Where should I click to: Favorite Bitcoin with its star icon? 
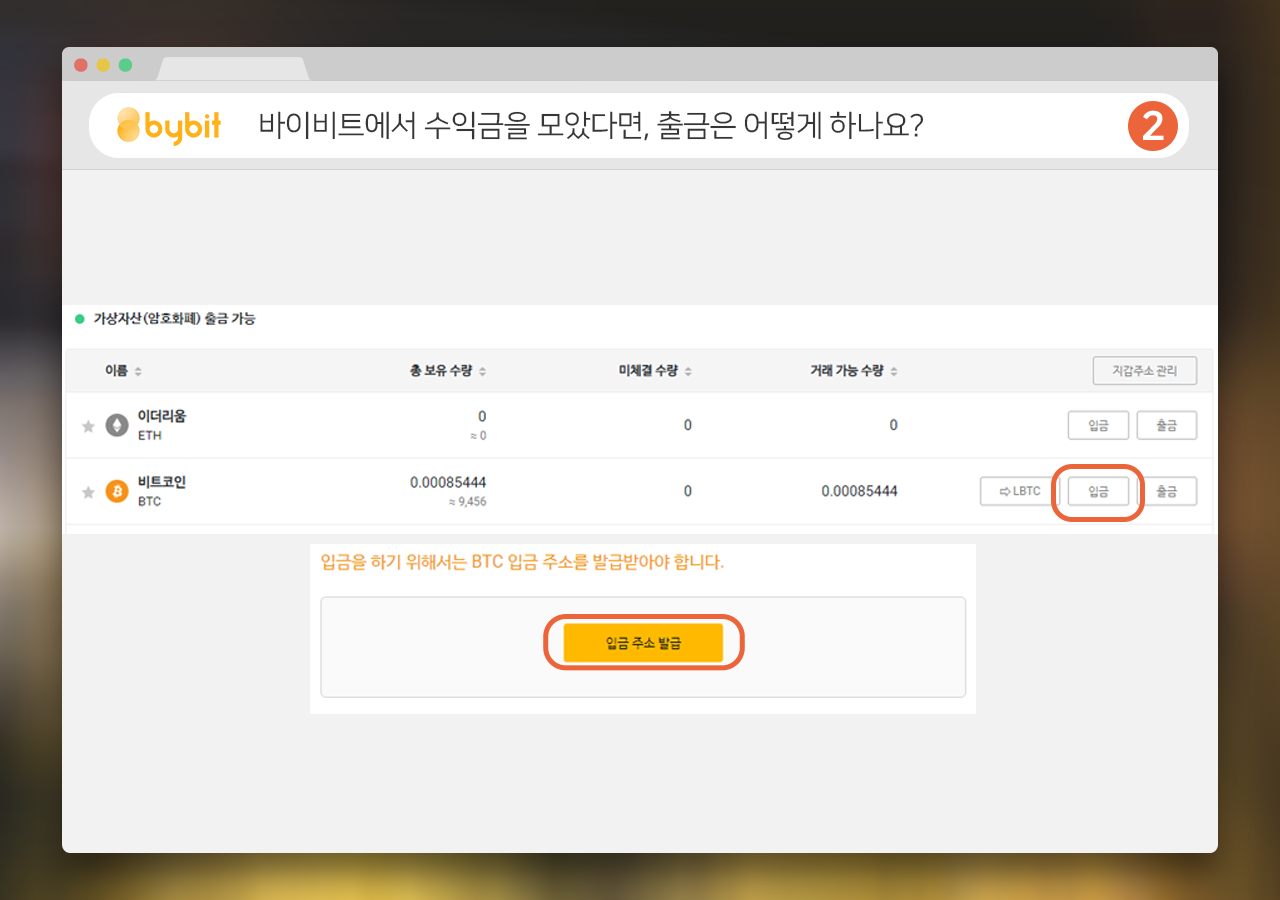click(88, 492)
